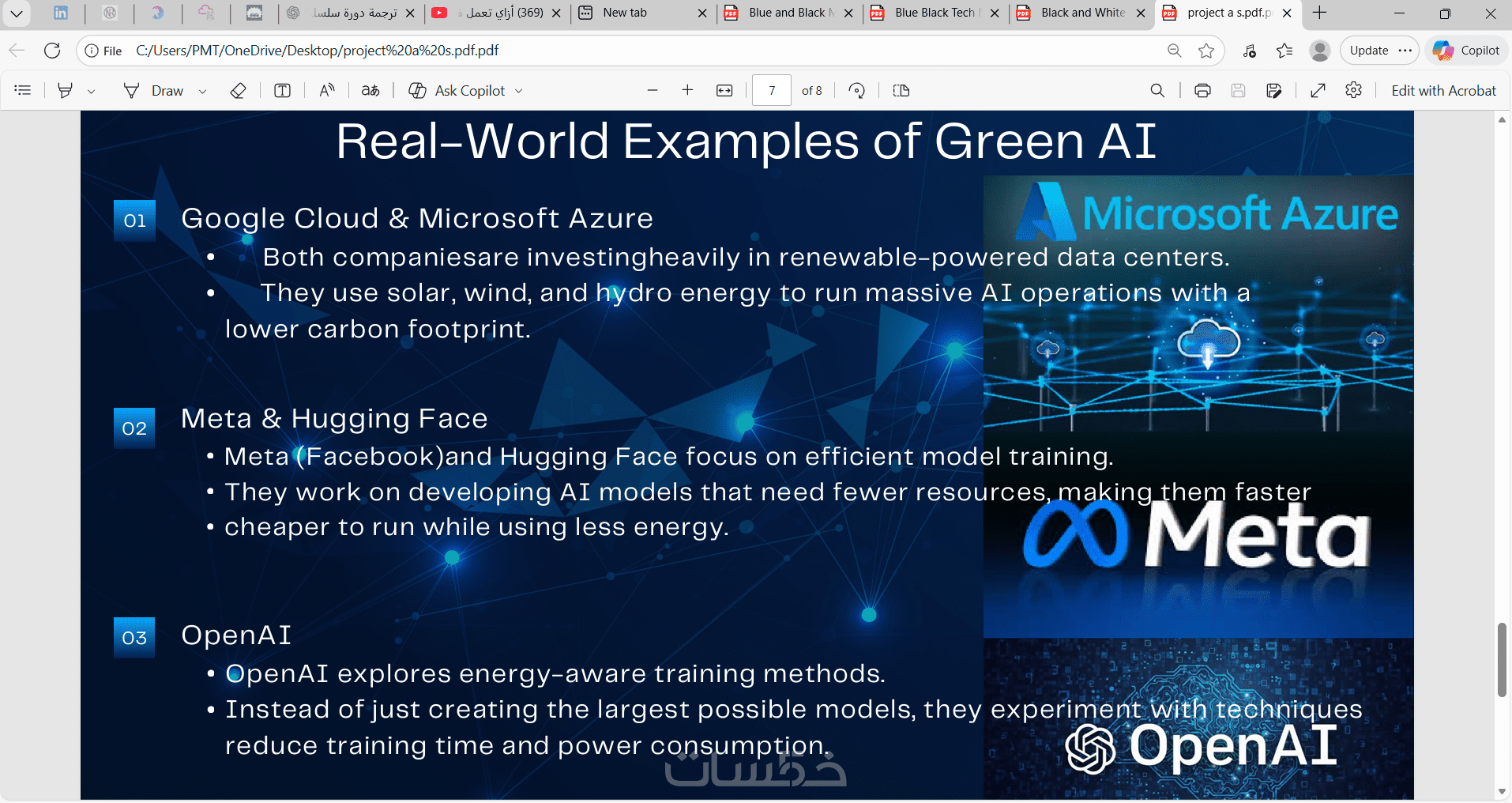This screenshot has height=803, width=1512.
Task: Click the scrollbar up arrow
Action: click(x=1502, y=120)
